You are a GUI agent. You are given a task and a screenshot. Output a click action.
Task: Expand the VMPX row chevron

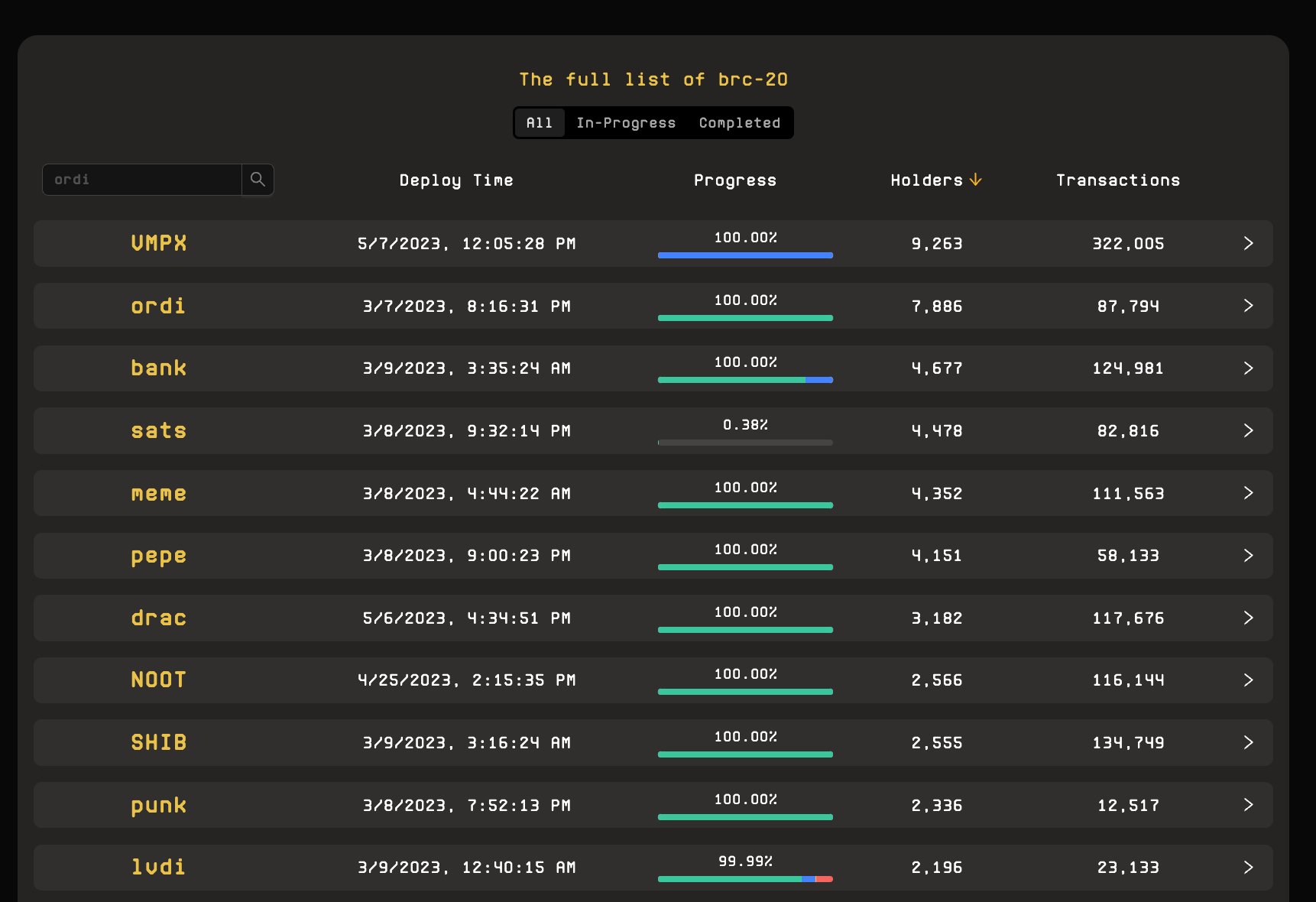click(x=1249, y=243)
